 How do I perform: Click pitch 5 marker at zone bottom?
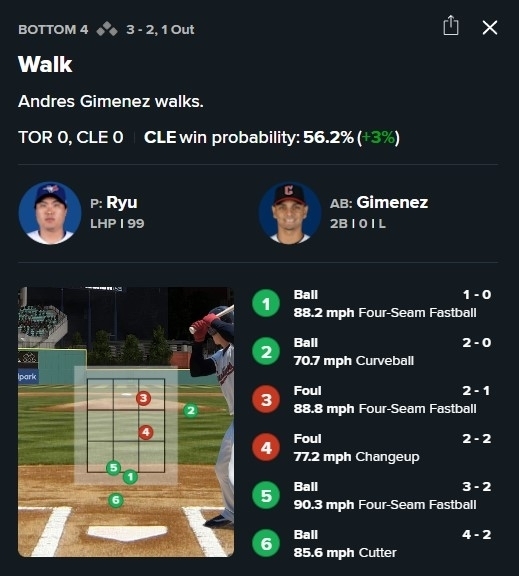click(113, 468)
